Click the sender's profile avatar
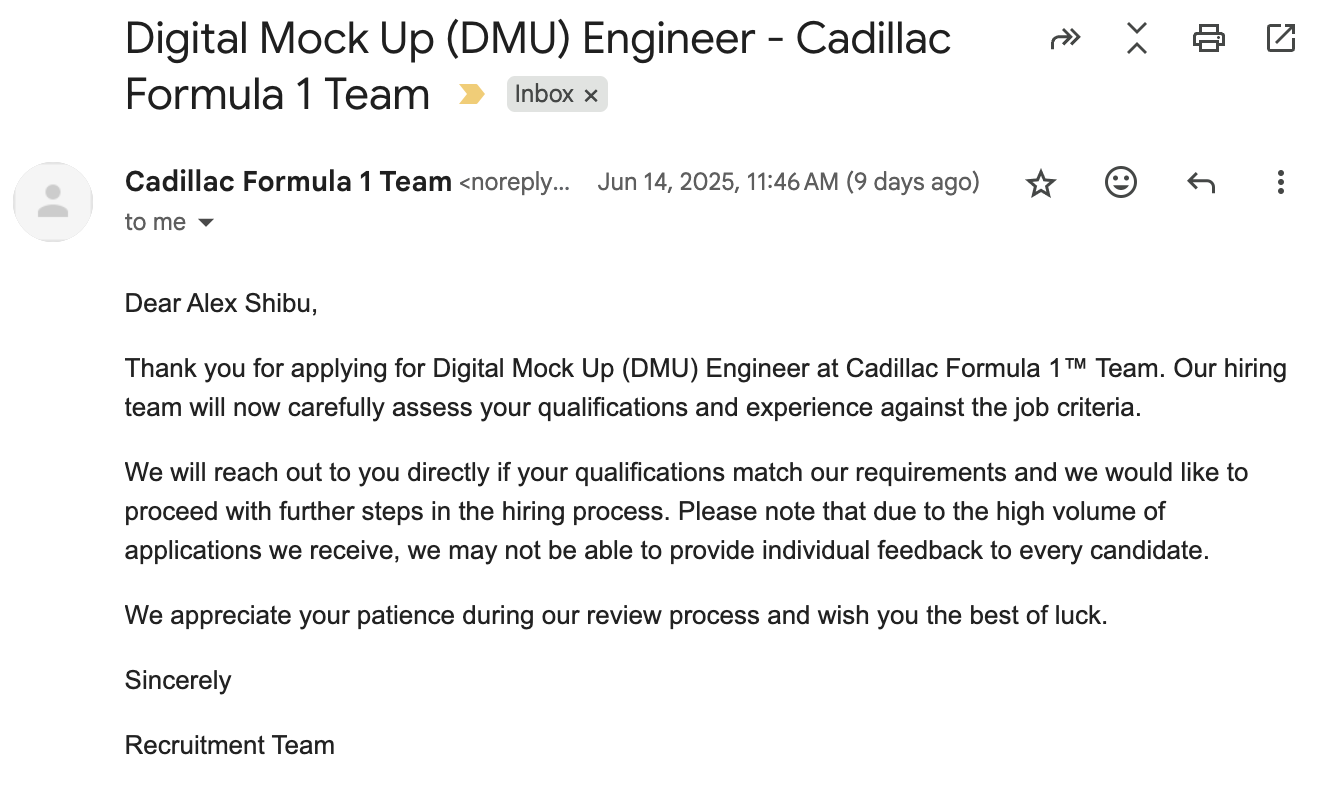Image resolution: width=1332 pixels, height=804 pixels. [x=53, y=201]
